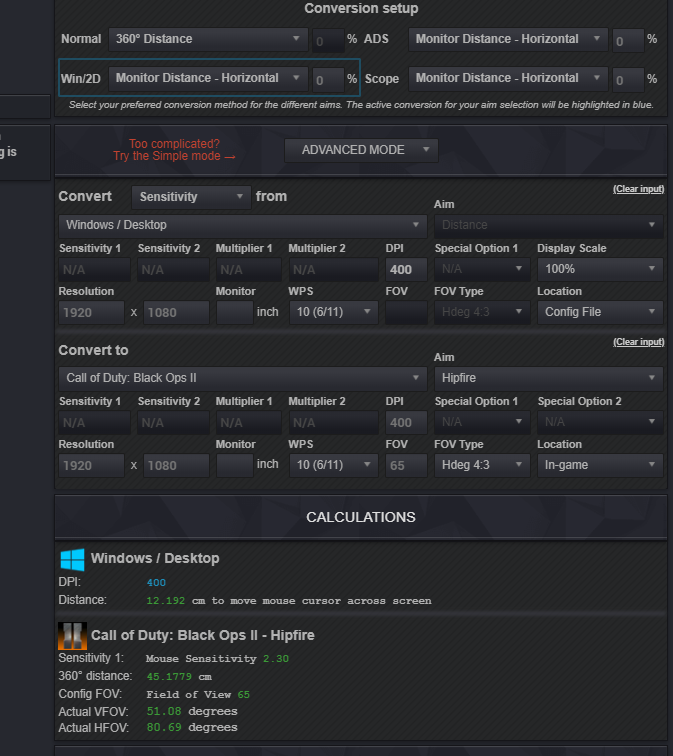Click the Actual HFOV 80.69 degrees value
Screen dimensions: 673x756
point(192,728)
